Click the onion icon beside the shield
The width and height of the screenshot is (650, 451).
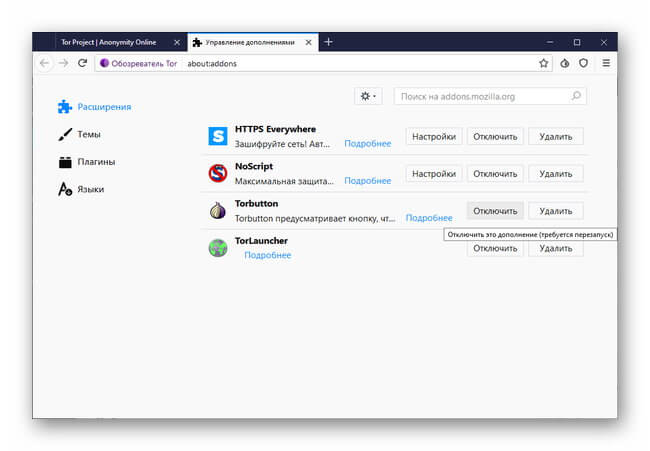tap(565, 63)
